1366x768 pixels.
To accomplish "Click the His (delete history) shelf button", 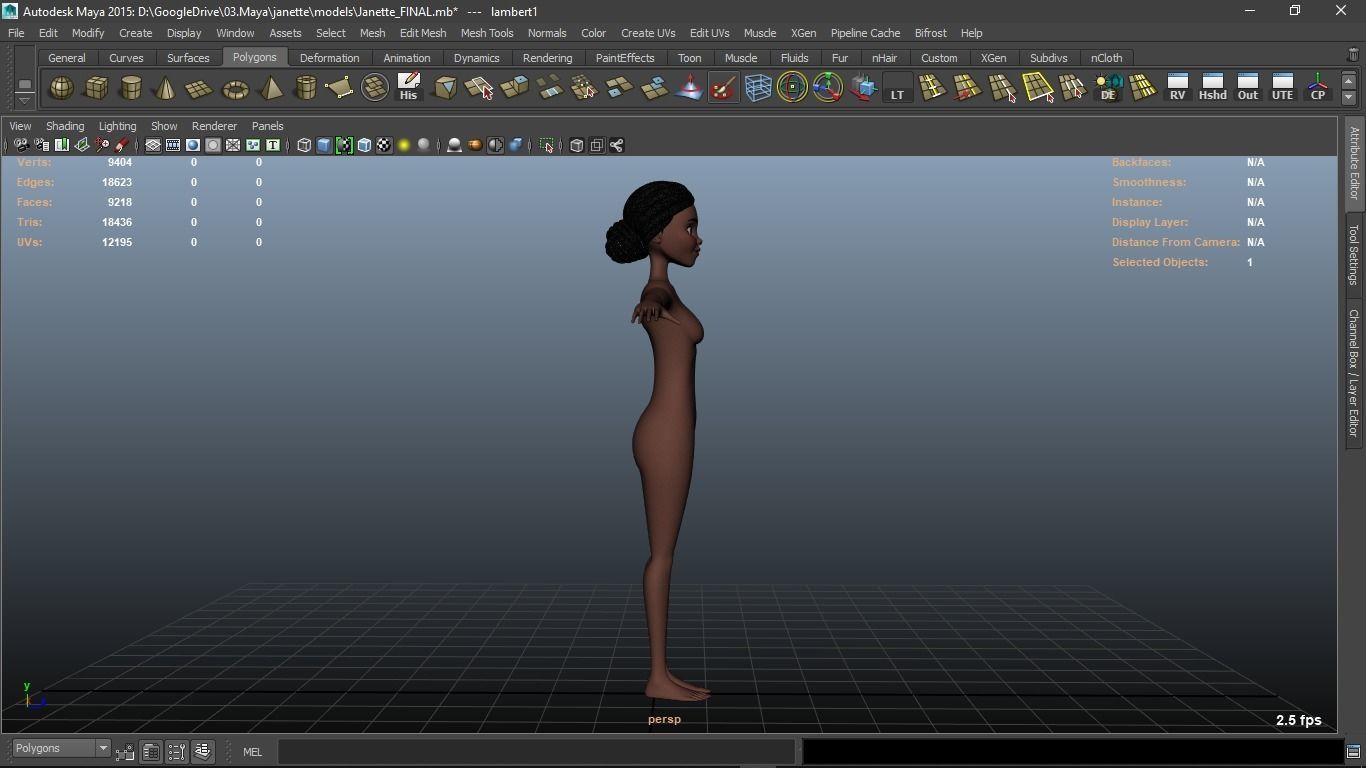I will (408, 88).
